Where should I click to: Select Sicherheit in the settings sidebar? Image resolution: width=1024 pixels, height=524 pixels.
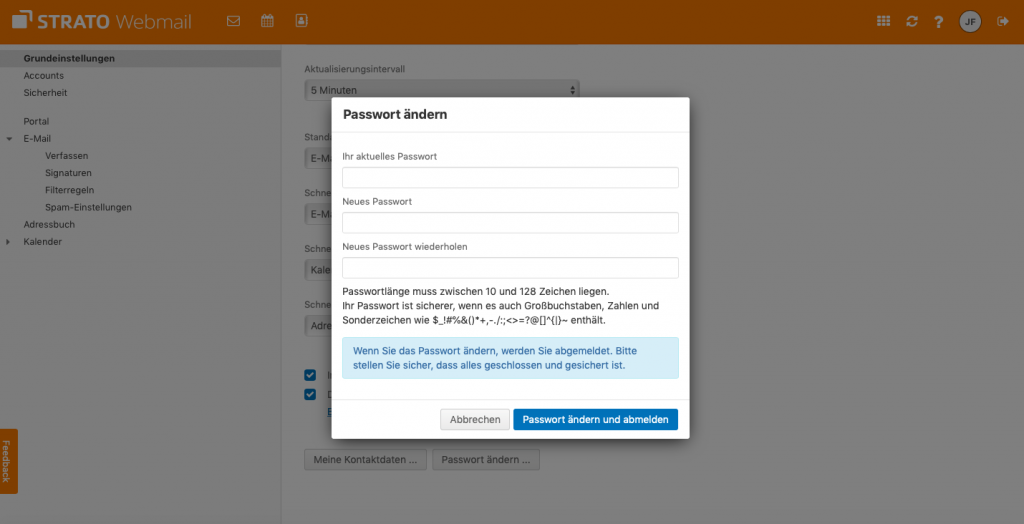coord(45,93)
